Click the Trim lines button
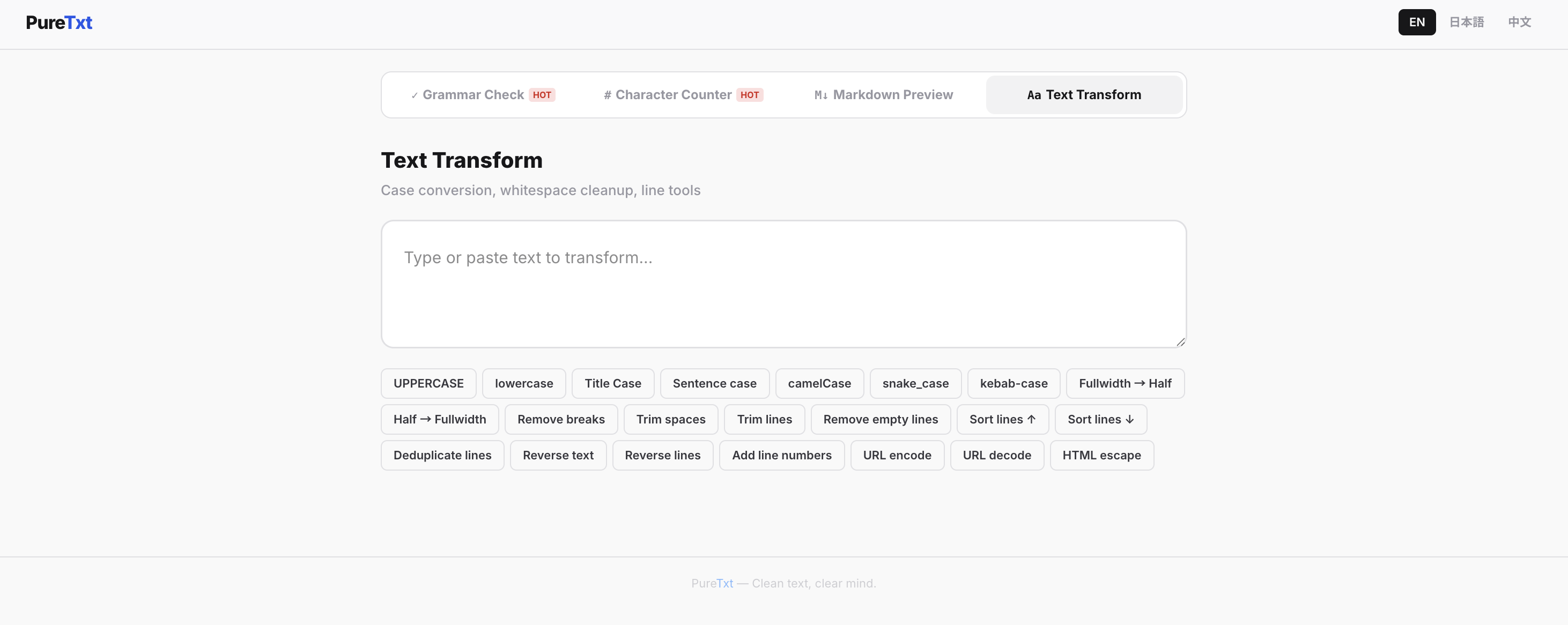Image resolution: width=1568 pixels, height=625 pixels. (x=764, y=419)
